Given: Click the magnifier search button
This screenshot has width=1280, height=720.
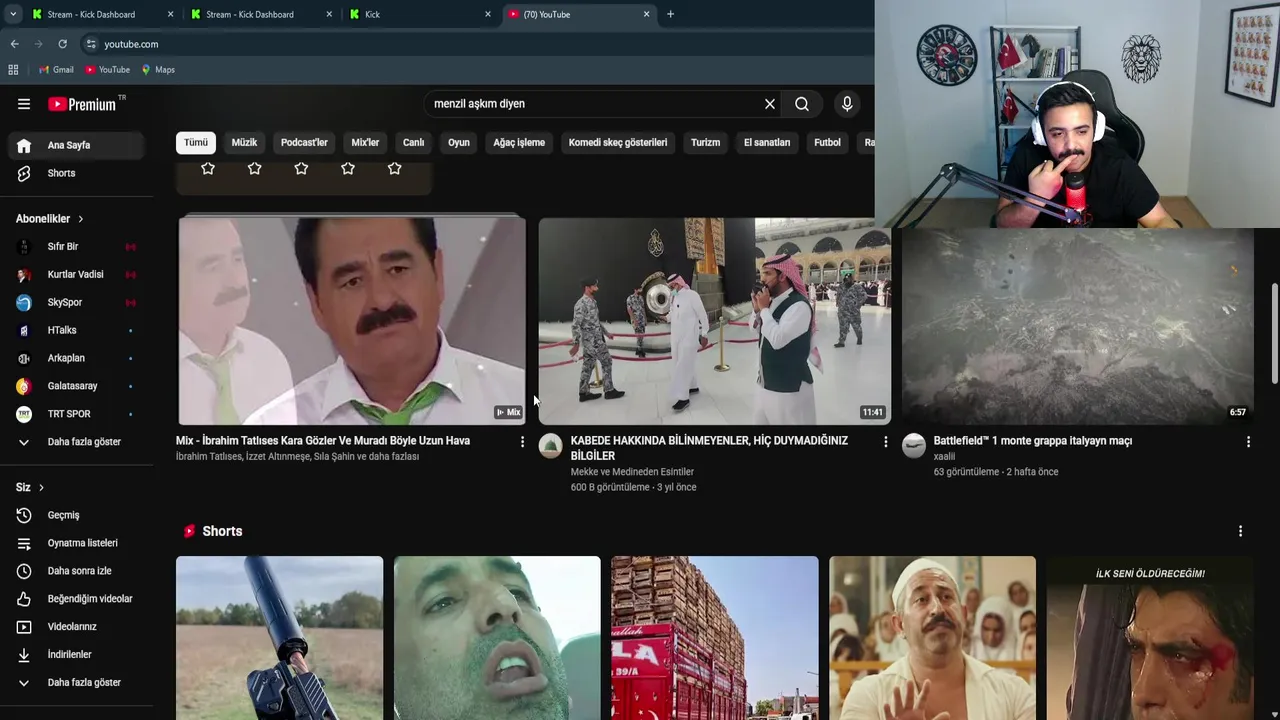Looking at the screenshot, I should point(802,104).
